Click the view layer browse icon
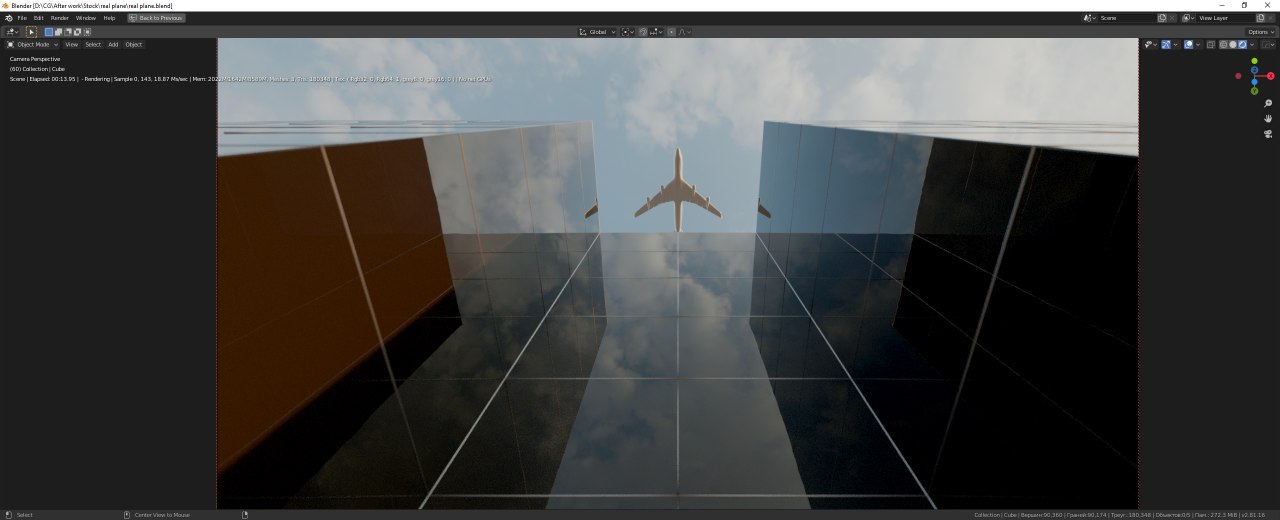The image size is (1280, 520). (x=1188, y=18)
